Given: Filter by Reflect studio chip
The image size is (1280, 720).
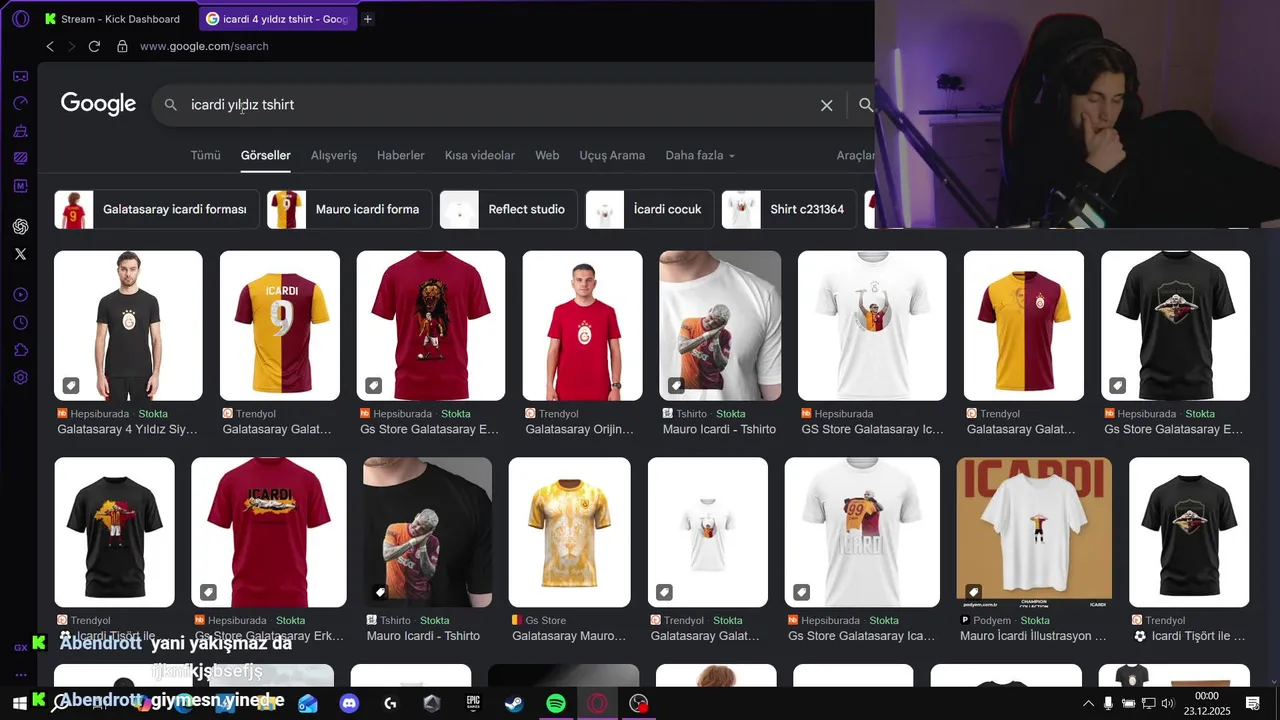Looking at the screenshot, I should [x=509, y=209].
